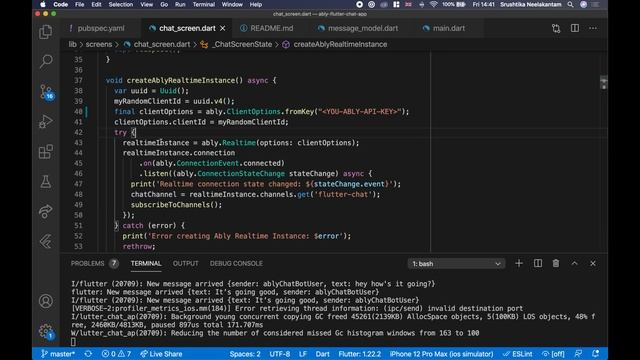The width and height of the screenshot is (640, 360).
Task: Change language mode Dart
Action: point(322,354)
